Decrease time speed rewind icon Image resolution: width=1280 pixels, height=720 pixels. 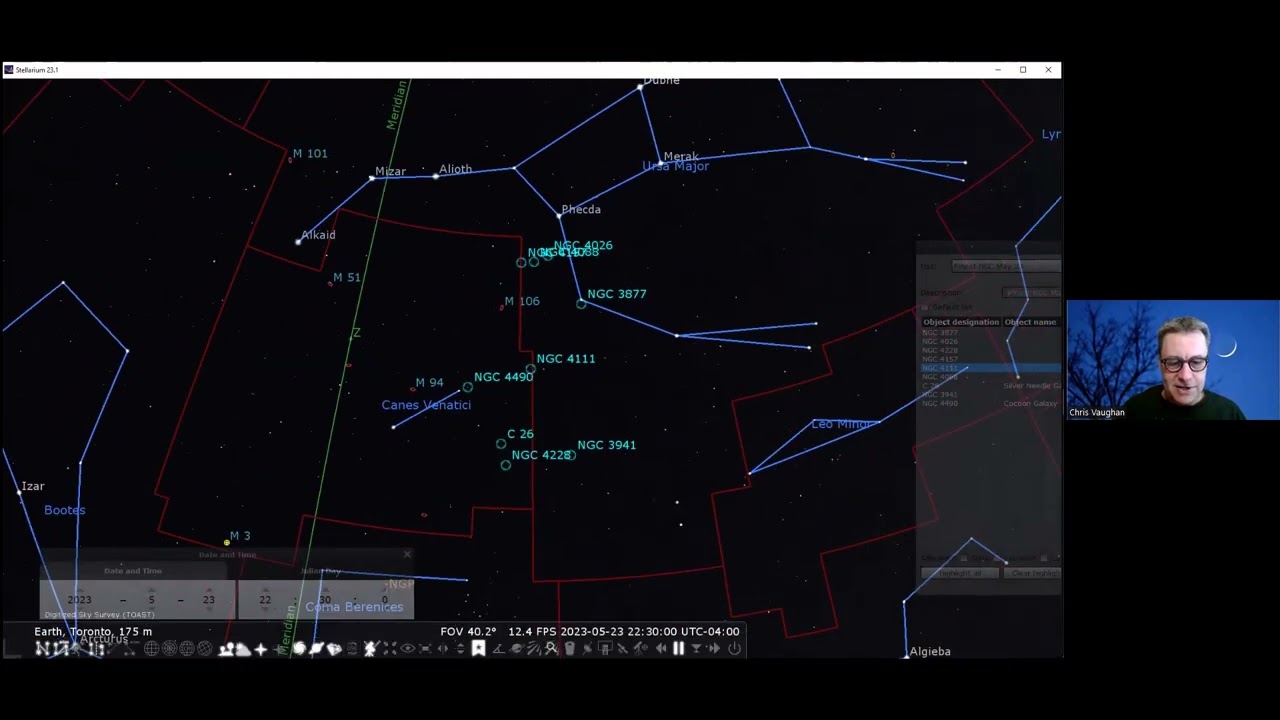point(659,648)
